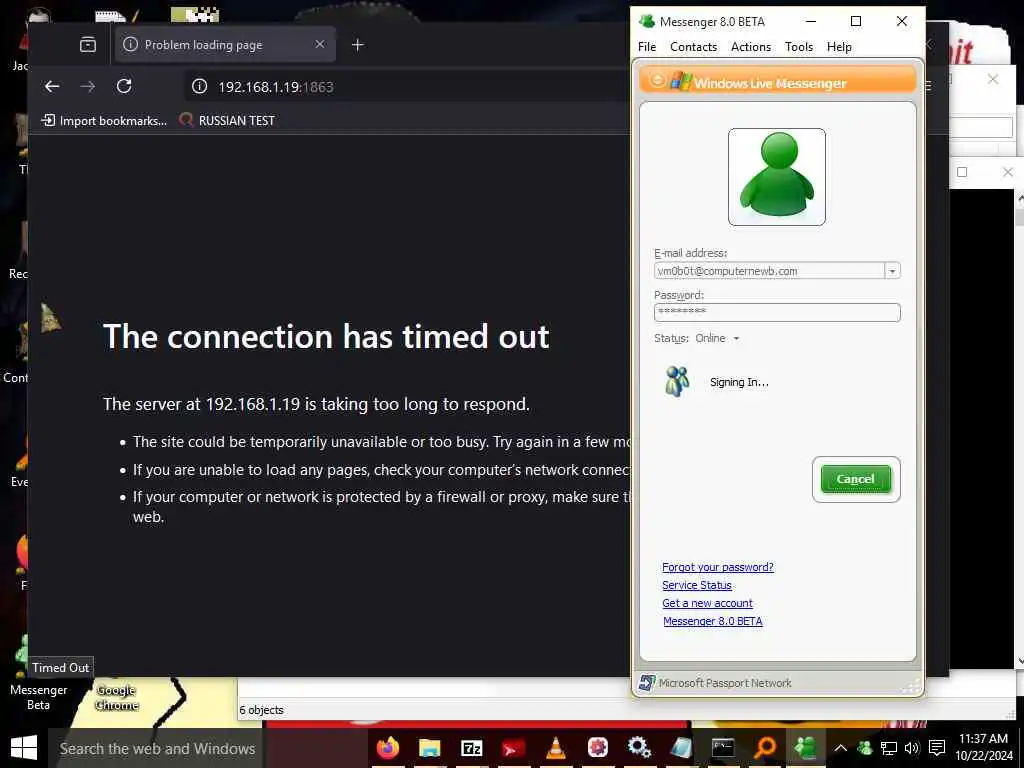
Task: Open Messenger from the taskbar
Action: pos(807,748)
